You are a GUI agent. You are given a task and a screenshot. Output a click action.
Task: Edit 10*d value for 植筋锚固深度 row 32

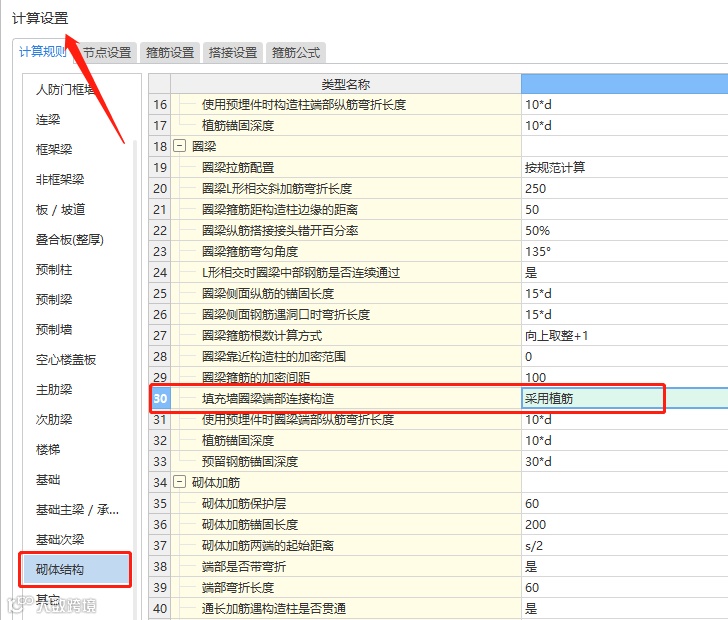[624, 440]
